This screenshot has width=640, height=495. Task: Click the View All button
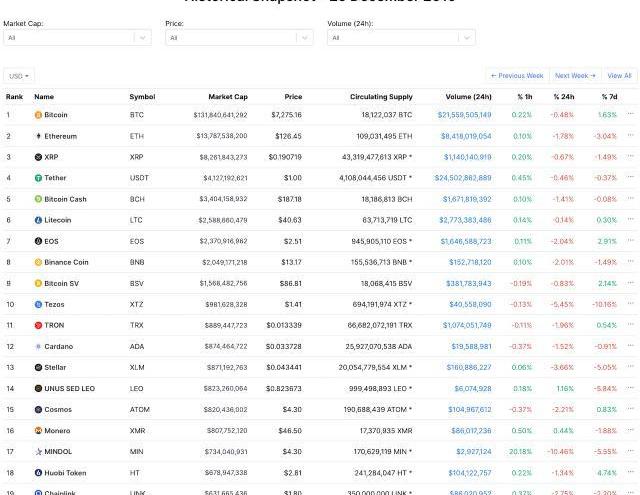coord(619,76)
